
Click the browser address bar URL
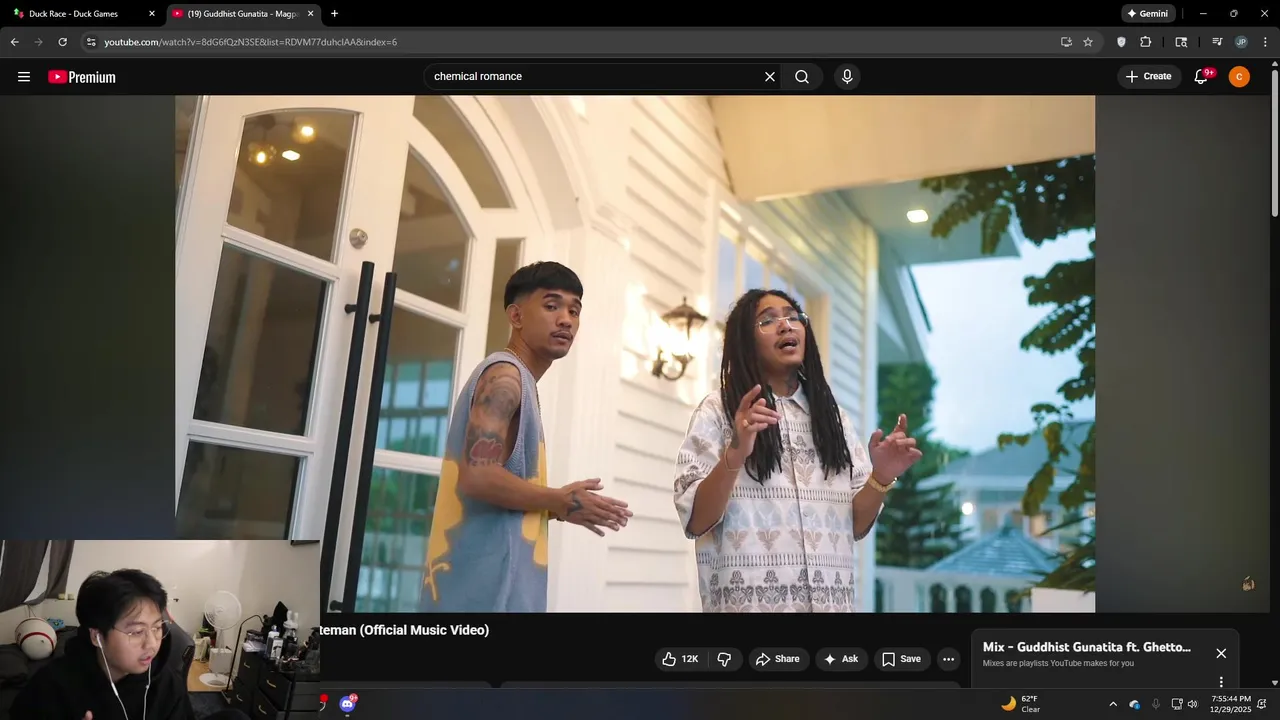tap(250, 42)
